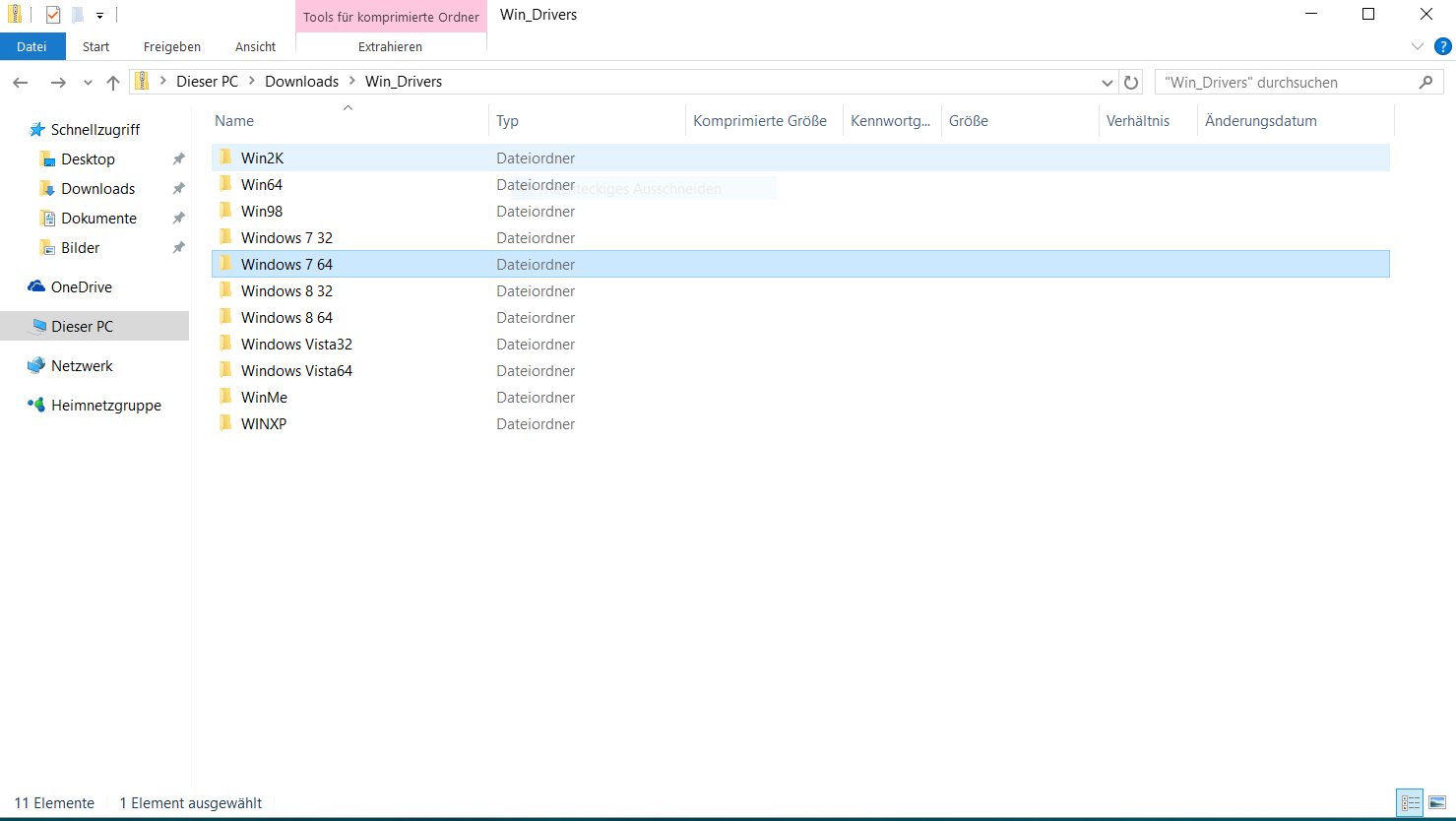This screenshot has width=1456, height=821.
Task: Open Dokumente in the navigation pane
Action: [98, 219]
